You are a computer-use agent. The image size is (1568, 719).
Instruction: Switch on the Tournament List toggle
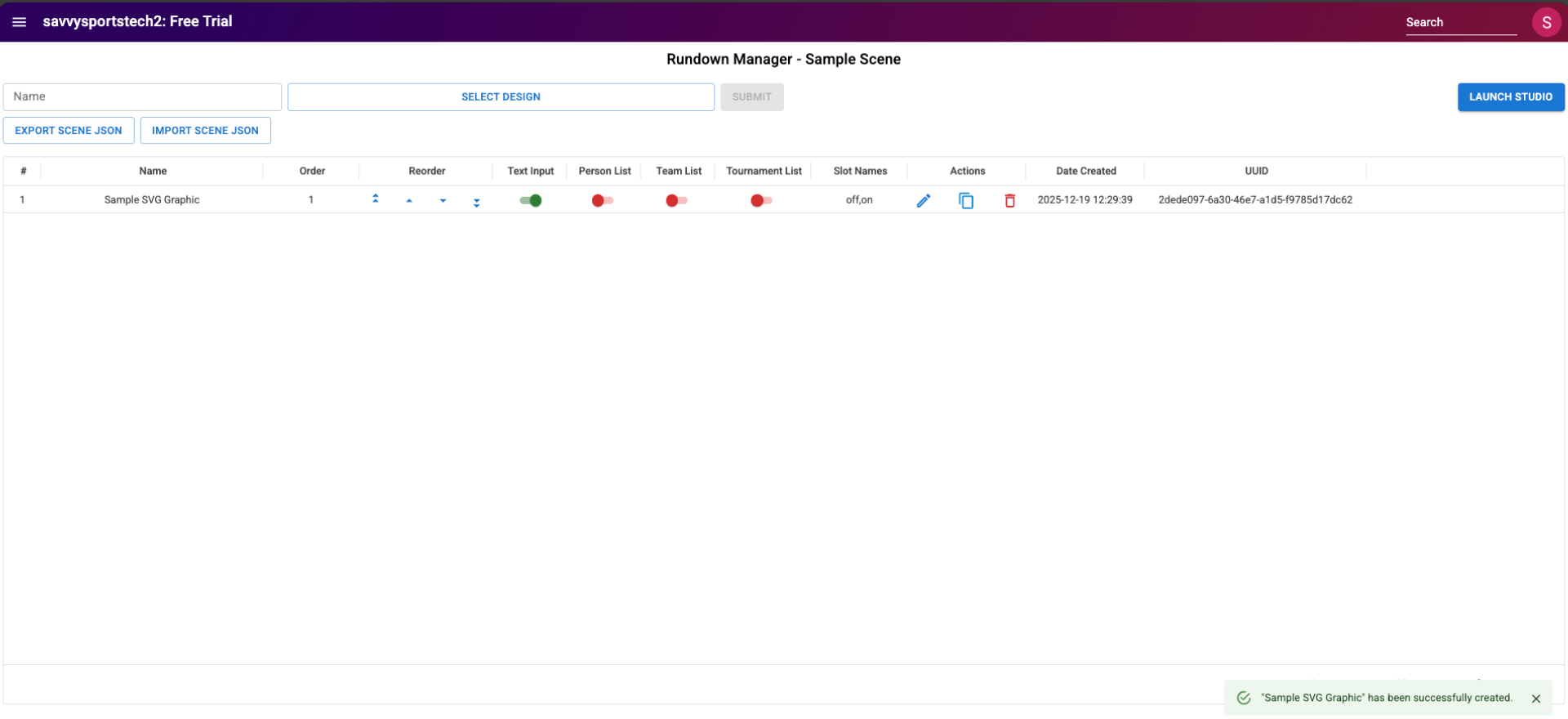tap(761, 200)
